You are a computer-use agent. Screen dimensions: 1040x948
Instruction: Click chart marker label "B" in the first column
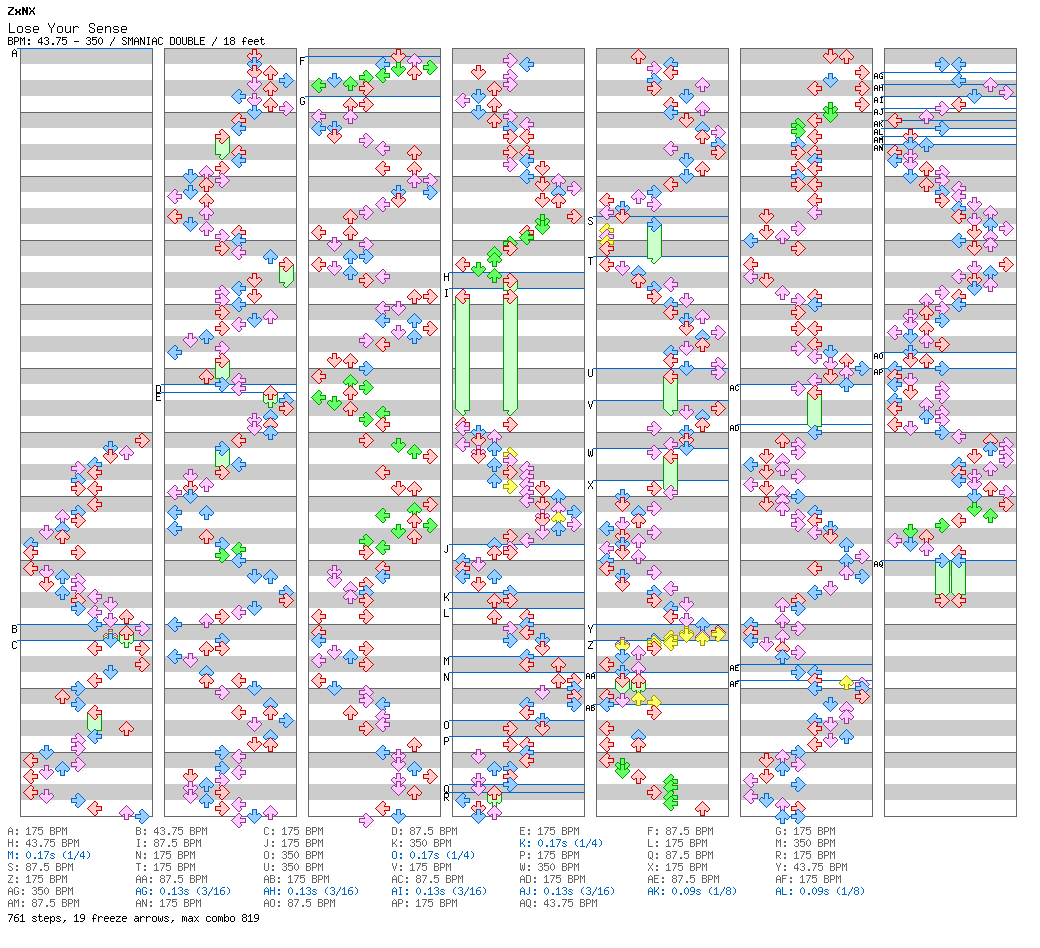pos(15,629)
